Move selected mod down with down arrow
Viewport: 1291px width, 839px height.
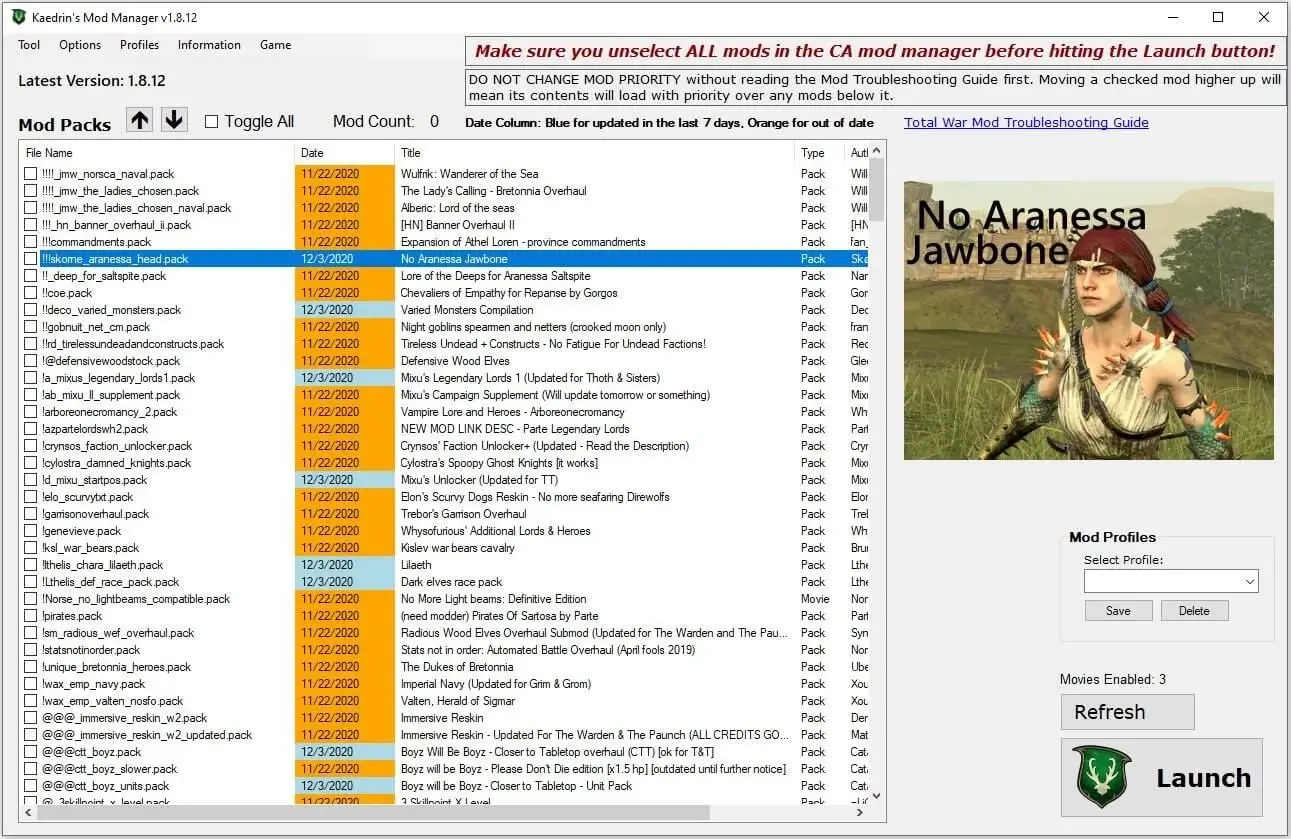coord(173,119)
